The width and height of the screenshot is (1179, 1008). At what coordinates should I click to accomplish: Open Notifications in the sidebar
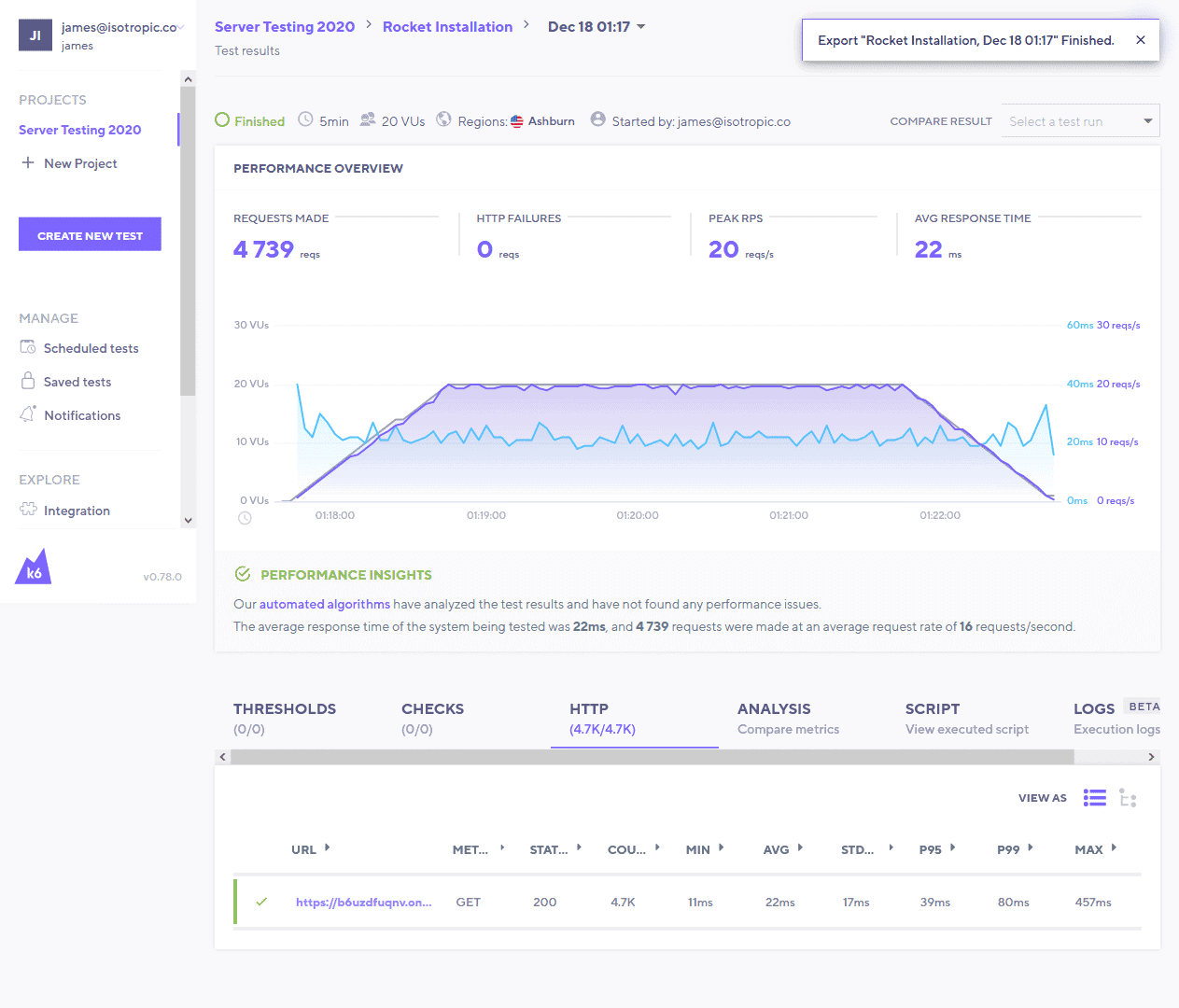point(82,415)
